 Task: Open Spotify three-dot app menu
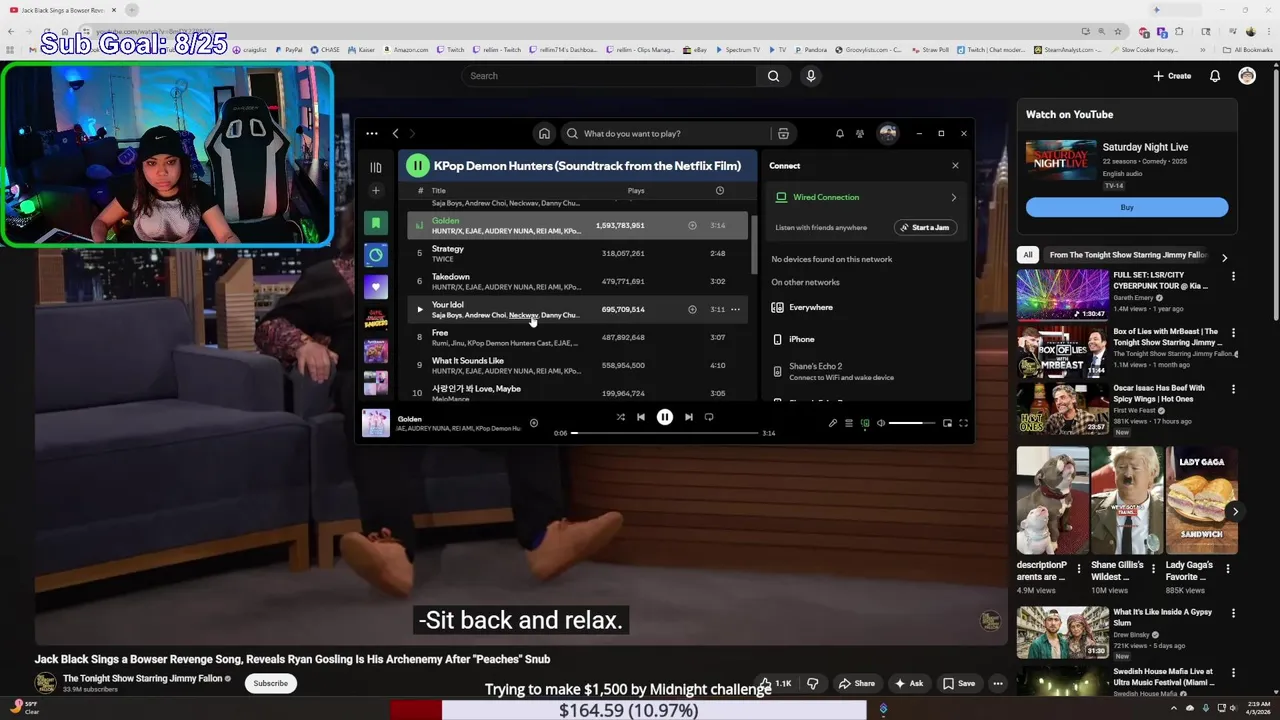[x=372, y=133]
